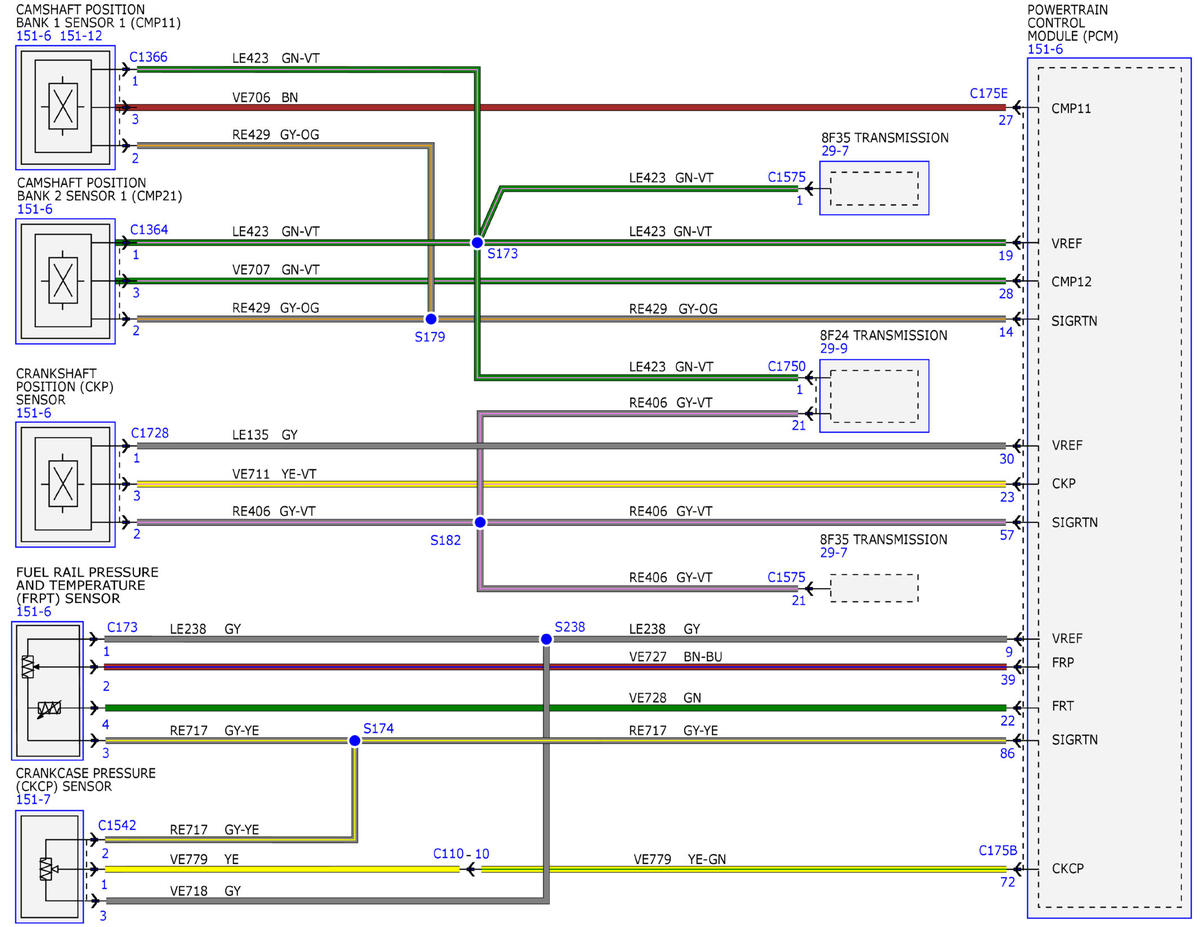This screenshot has width=1200, height=927.
Task: Click the "FRT" PCM pin name
Action: [x=1064, y=705]
